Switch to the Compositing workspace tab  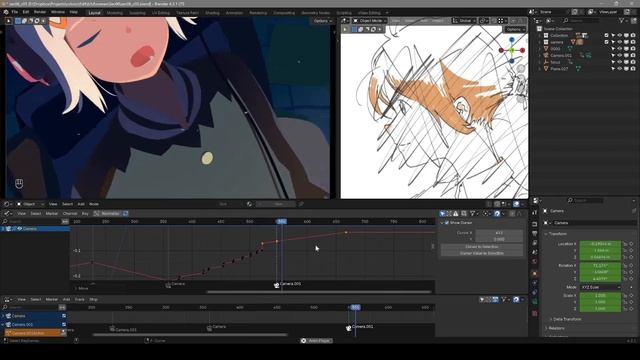pyautogui.click(x=284, y=13)
